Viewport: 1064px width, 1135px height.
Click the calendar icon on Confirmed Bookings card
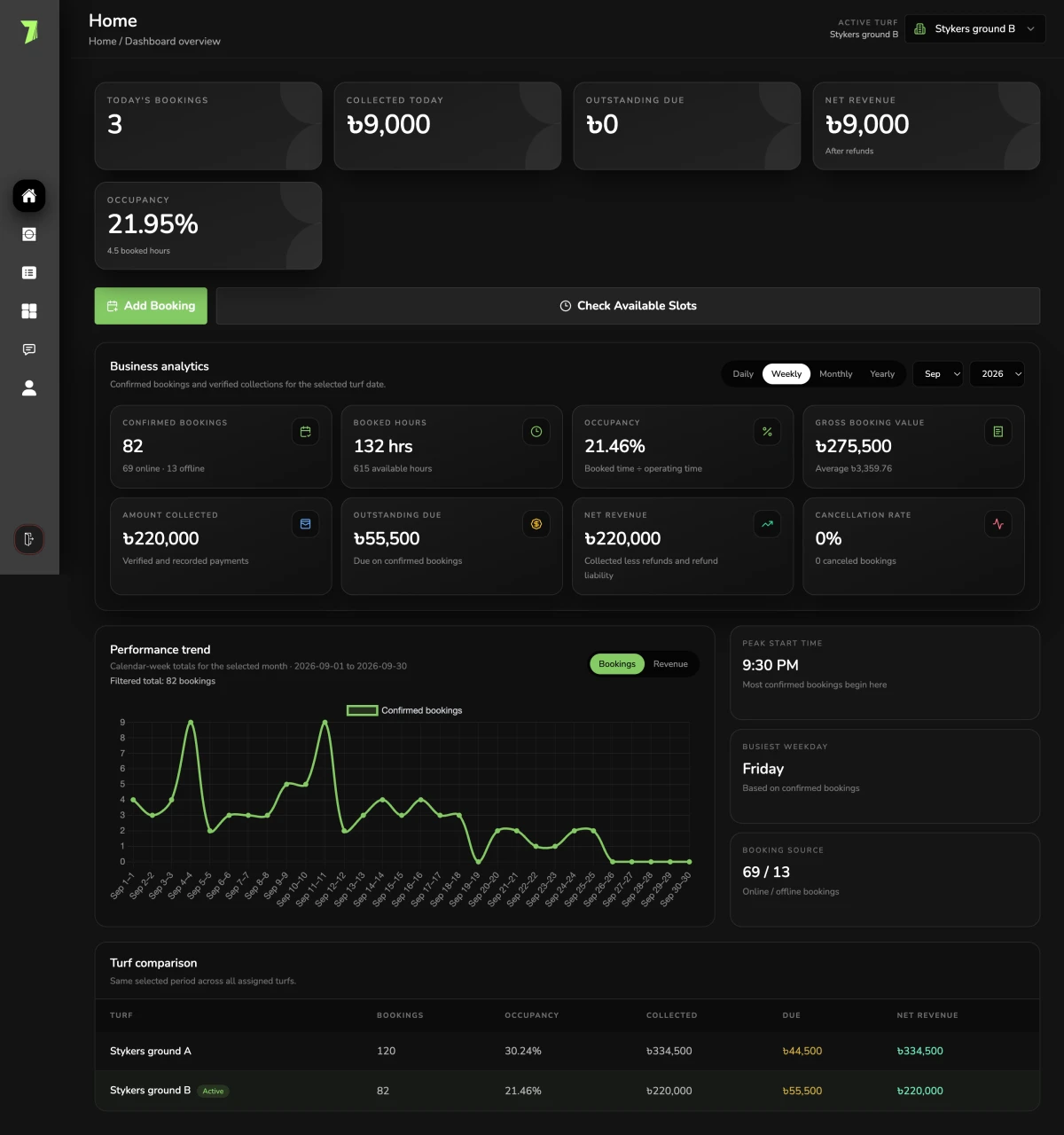point(305,432)
